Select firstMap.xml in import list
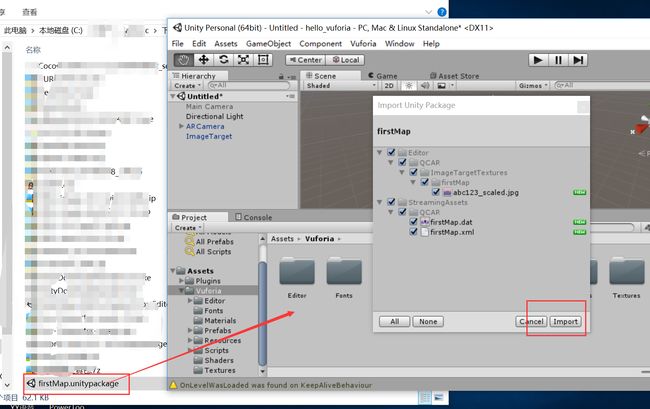This screenshot has height=409, width=650. pos(452,232)
